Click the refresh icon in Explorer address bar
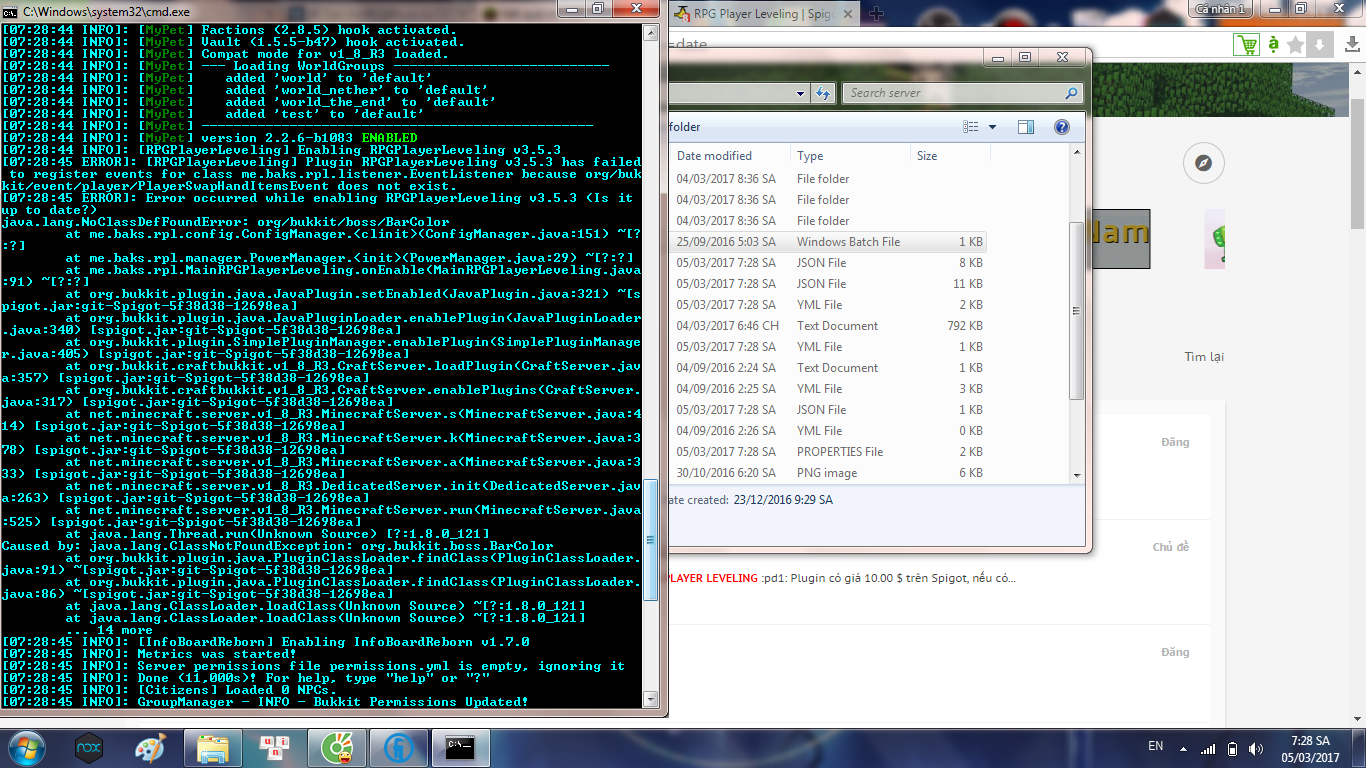Screen dimensions: 1366x768 (x=823, y=93)
